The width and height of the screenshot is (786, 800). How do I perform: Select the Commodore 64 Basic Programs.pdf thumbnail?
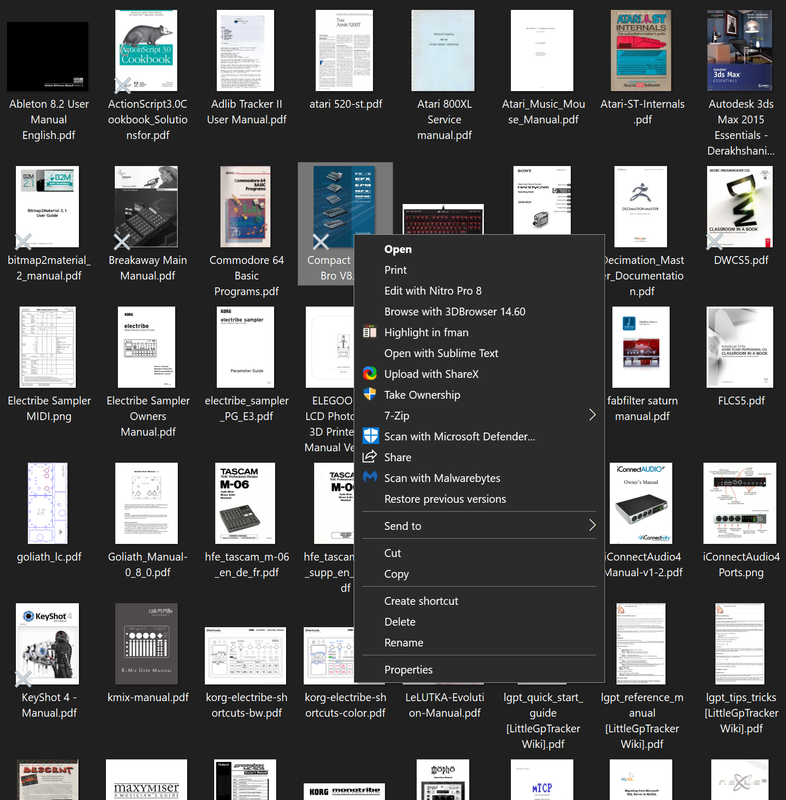[246, 207]
